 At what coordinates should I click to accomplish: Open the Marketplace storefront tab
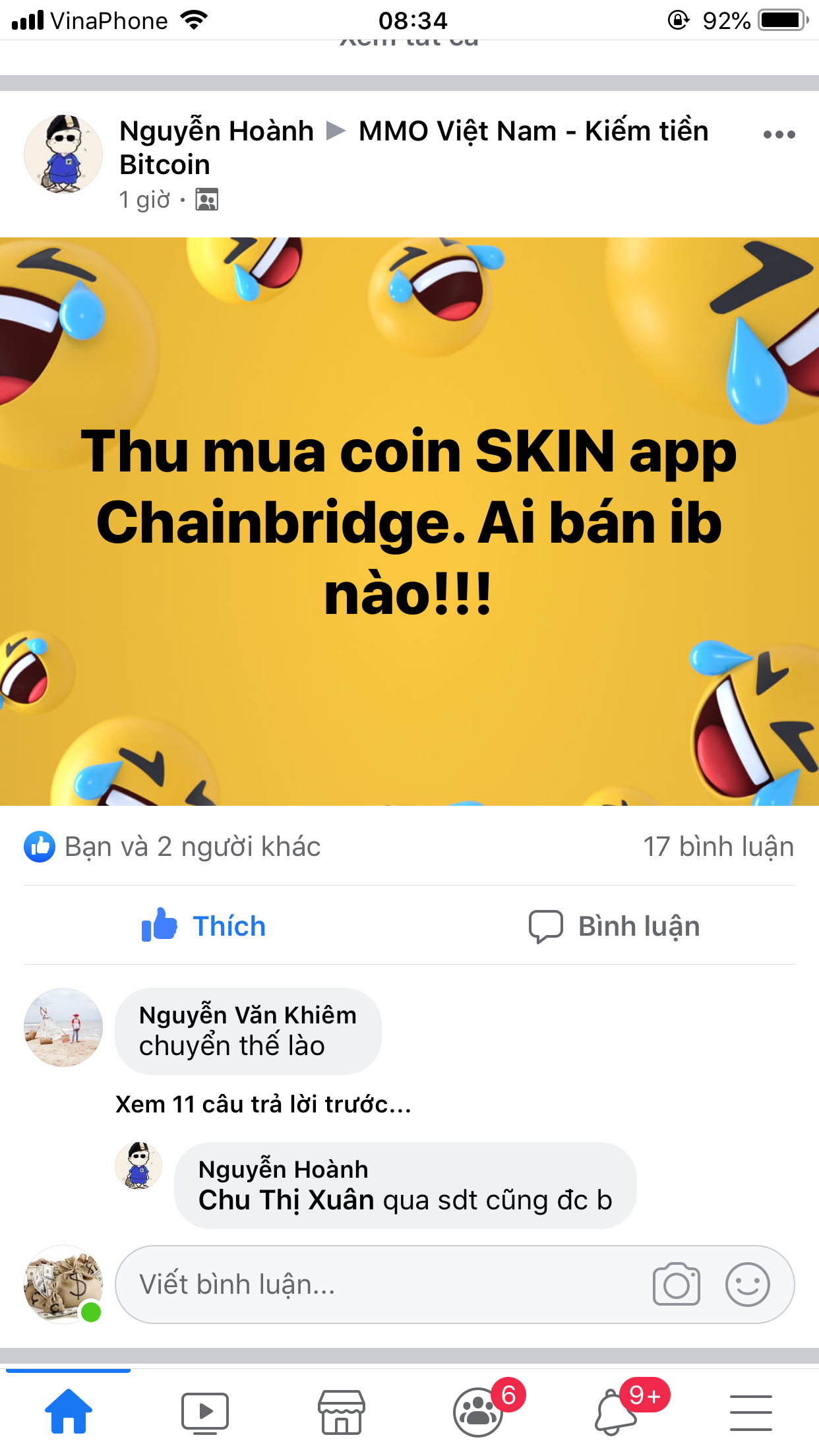tap(342, 1412)
